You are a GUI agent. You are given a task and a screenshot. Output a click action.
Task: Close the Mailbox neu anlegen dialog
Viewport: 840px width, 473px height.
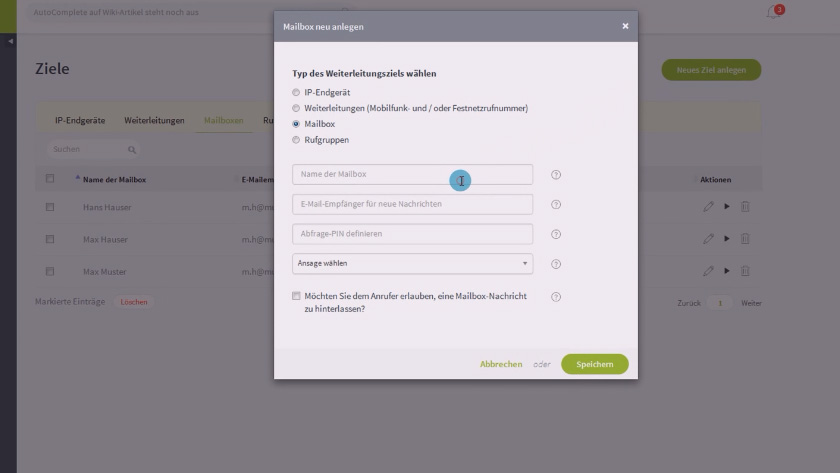click(x=625, y=26)
